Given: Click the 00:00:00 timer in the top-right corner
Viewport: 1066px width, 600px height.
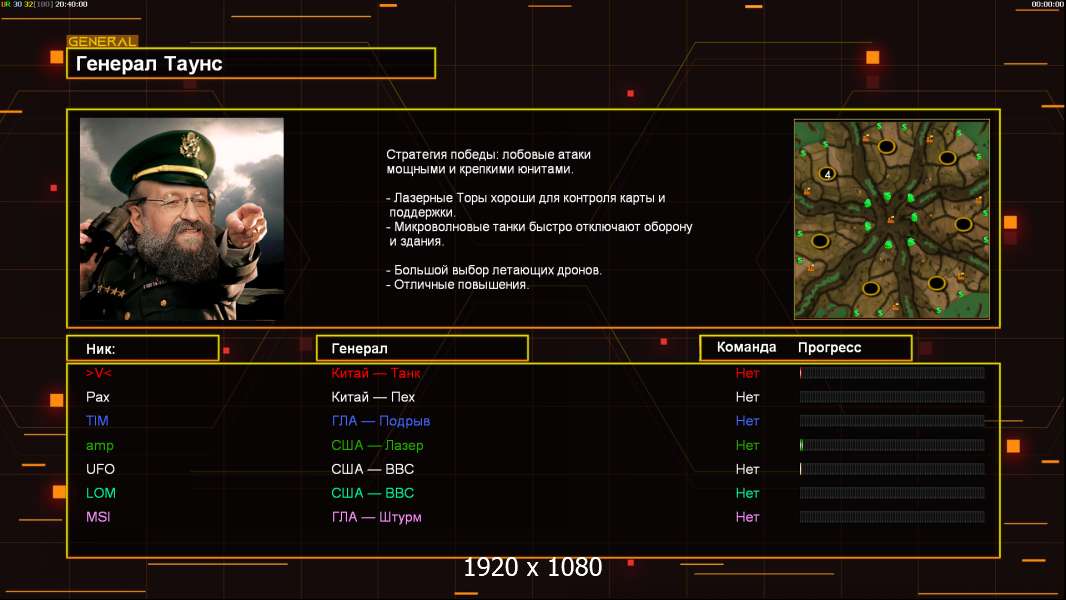Looking at the screenshot, I should coord(1047,4).
